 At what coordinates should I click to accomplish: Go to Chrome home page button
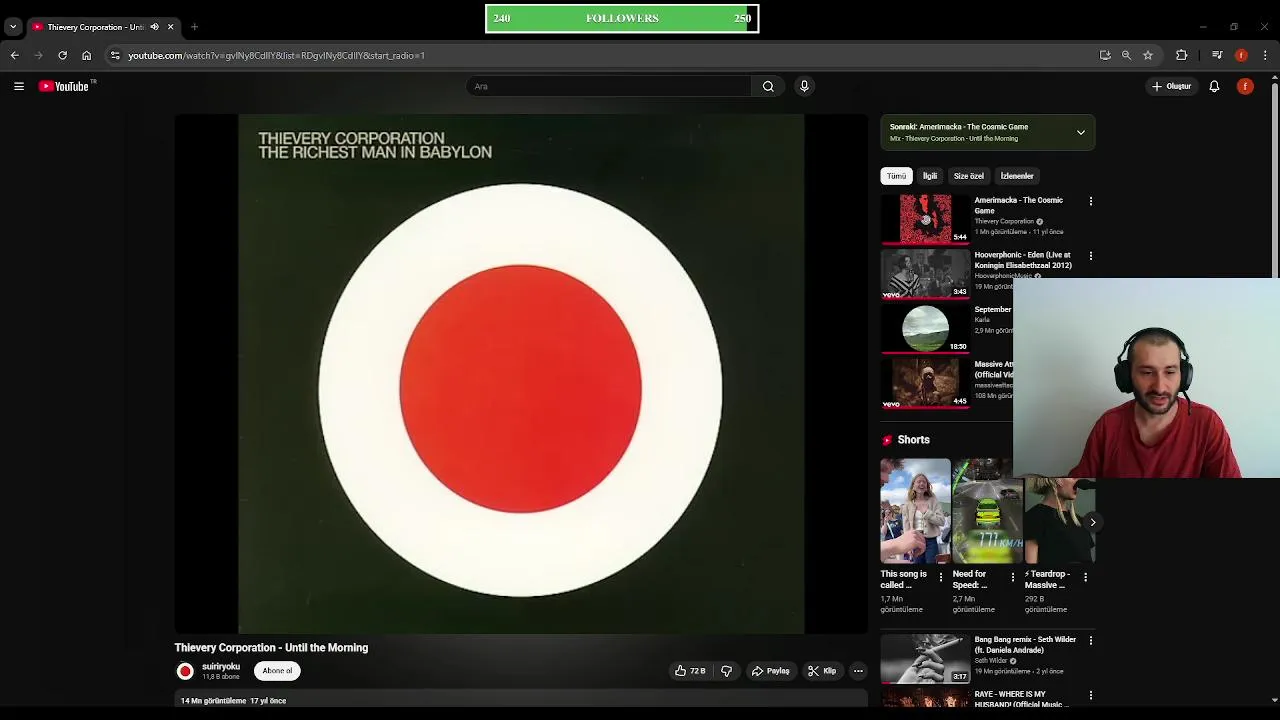point(87,55)
